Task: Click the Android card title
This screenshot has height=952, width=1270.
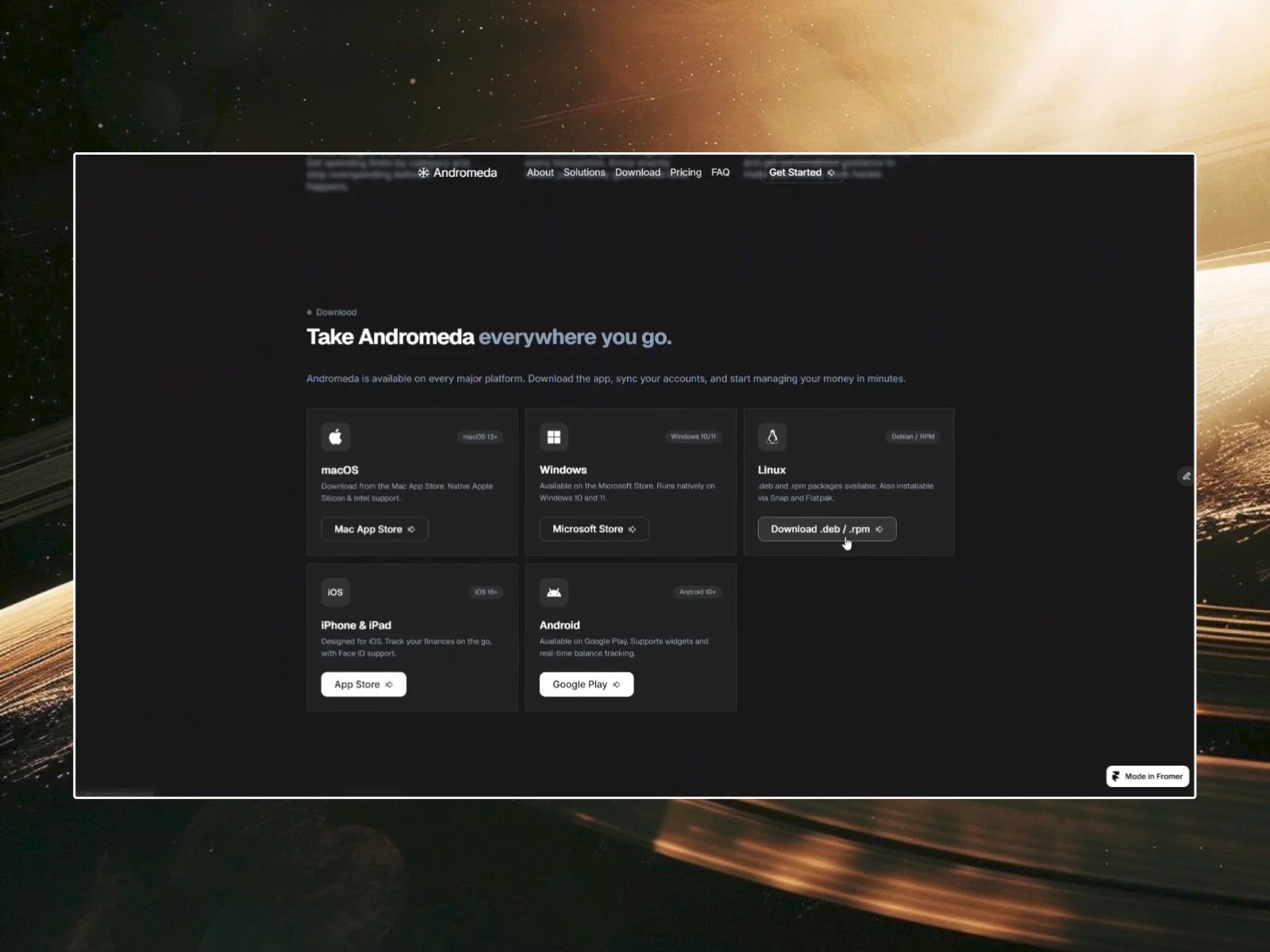Action: tap(560, 625)
